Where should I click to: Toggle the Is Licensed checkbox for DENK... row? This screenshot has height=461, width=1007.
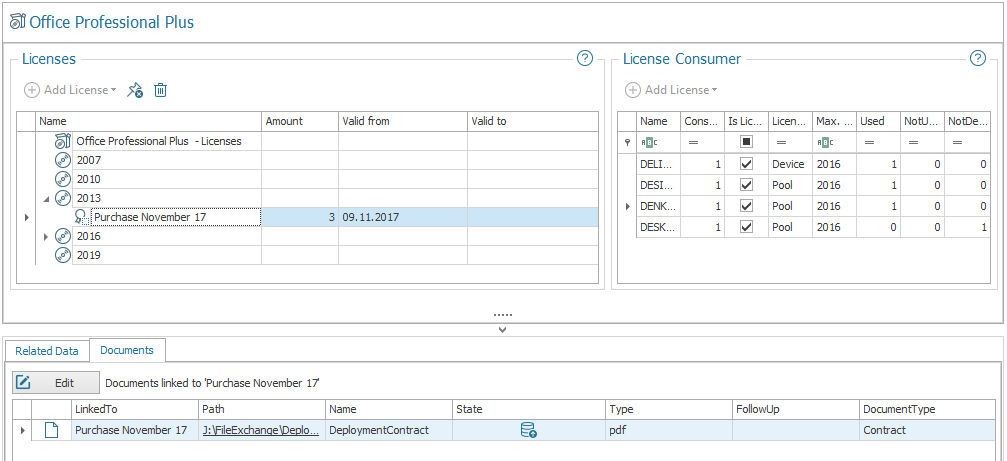click(746, 206)
